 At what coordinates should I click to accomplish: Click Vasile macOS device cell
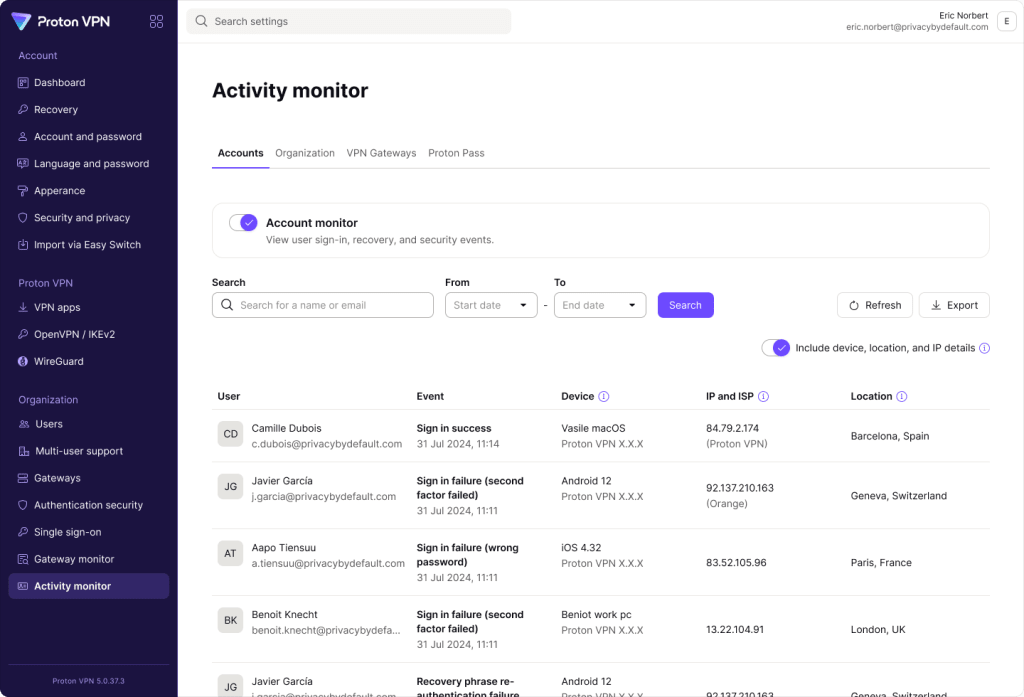tap(593, 429)
